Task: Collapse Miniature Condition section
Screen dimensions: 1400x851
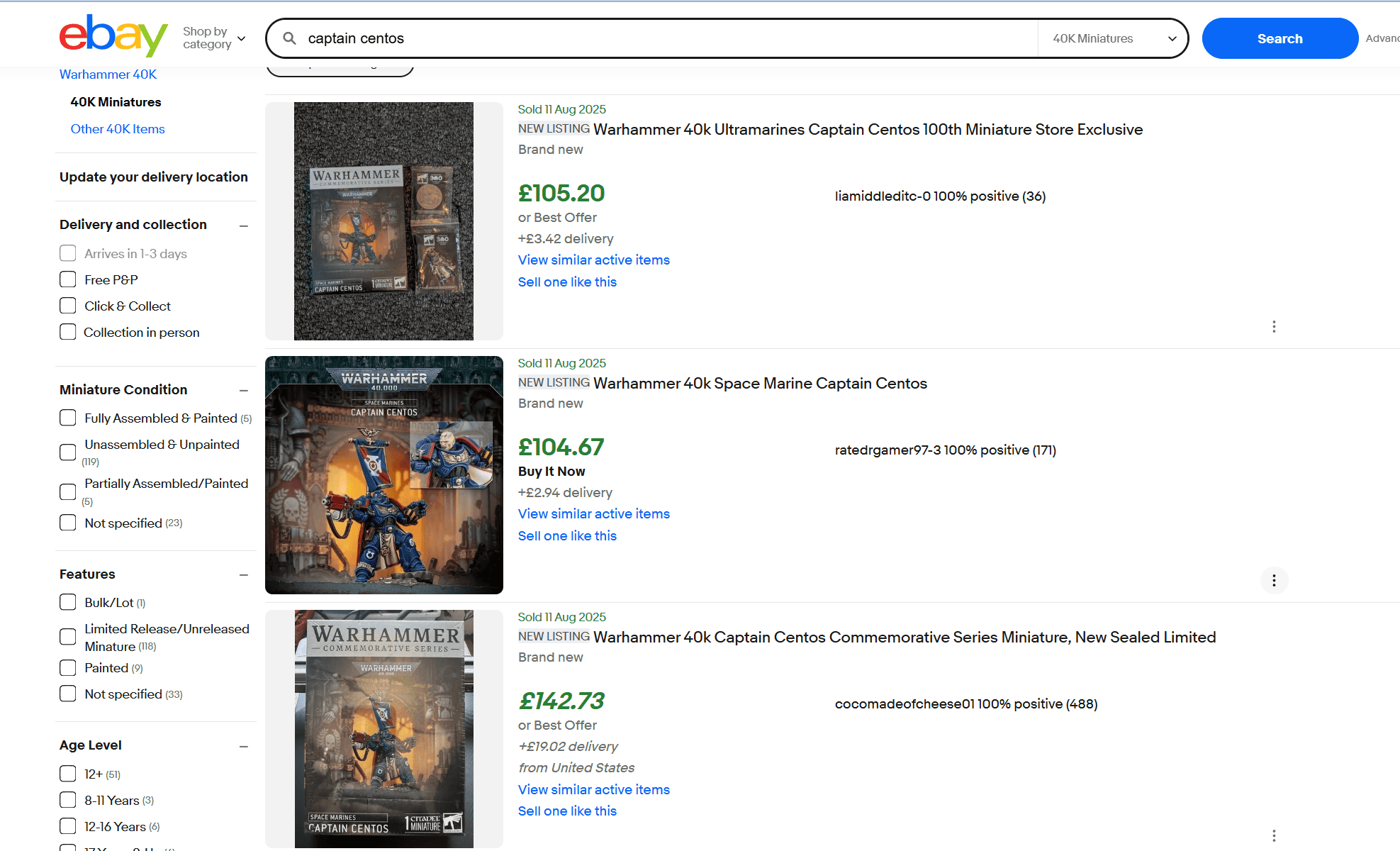Action: 244,390
